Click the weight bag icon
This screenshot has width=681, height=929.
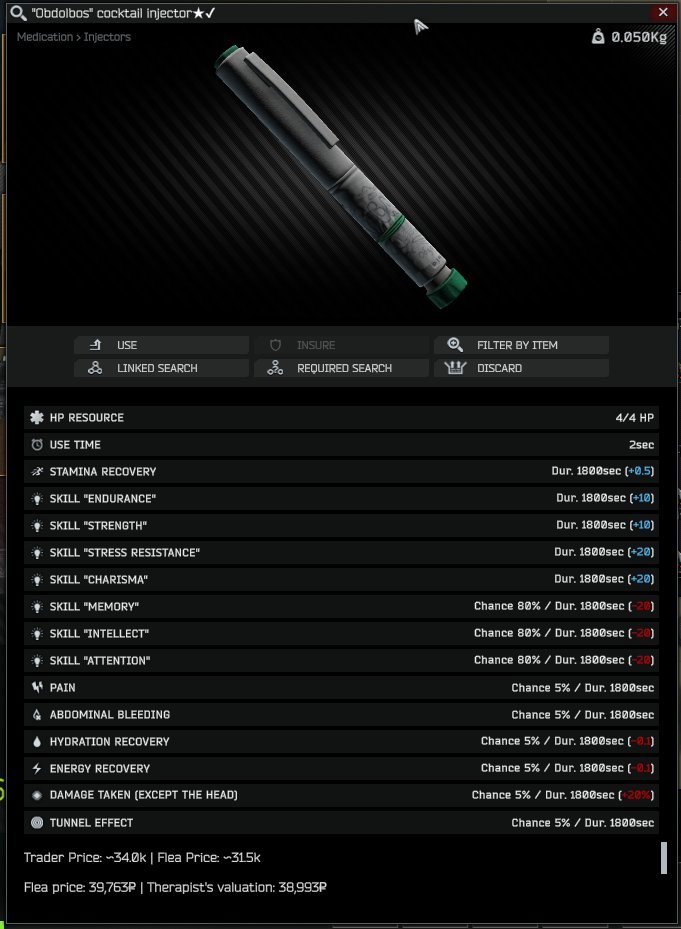[x=598, y=37]
